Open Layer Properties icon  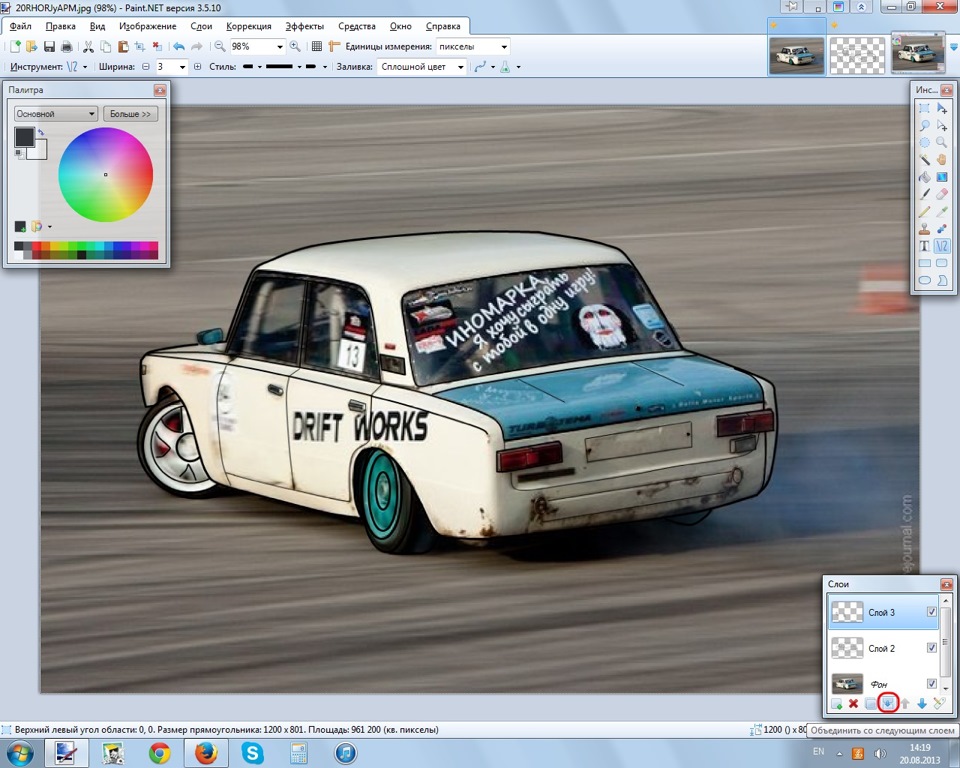939,704
